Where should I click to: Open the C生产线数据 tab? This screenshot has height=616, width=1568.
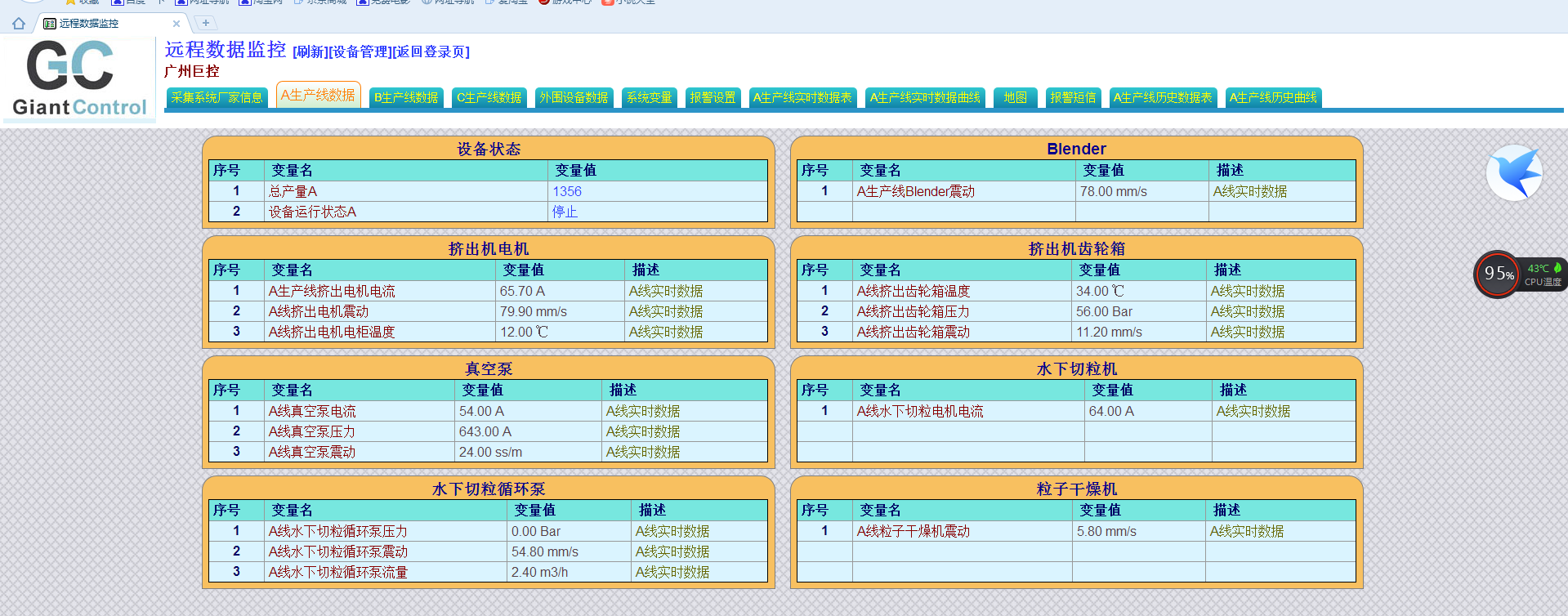[489, 98]
